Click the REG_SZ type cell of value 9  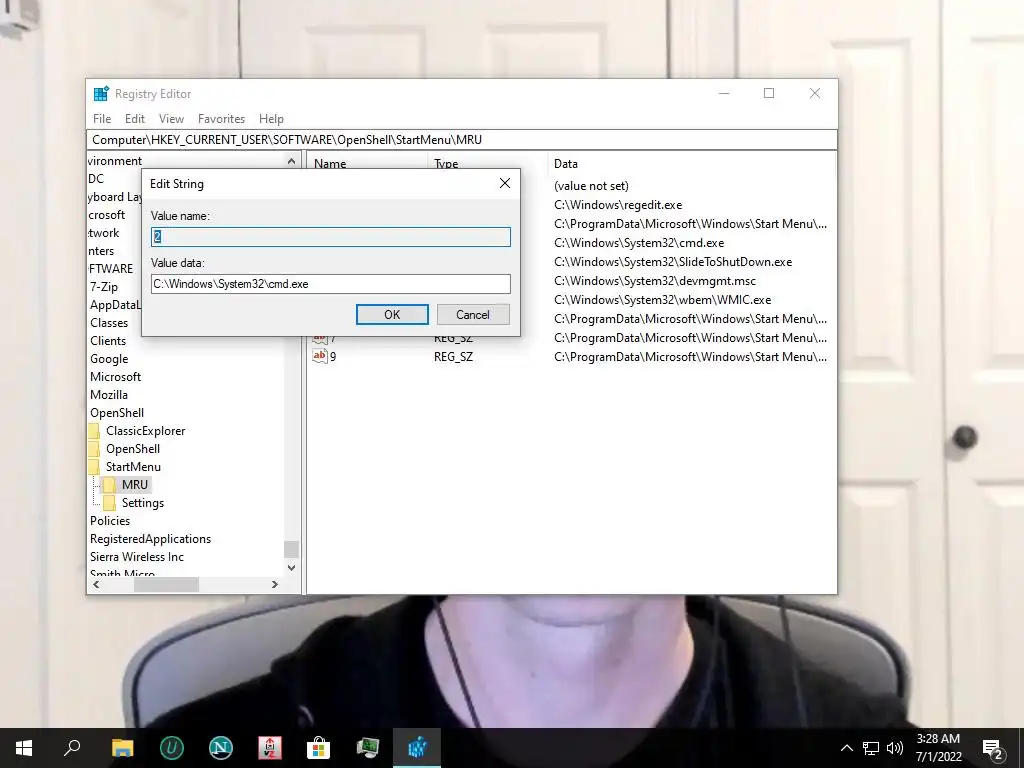tap(453, 357)
